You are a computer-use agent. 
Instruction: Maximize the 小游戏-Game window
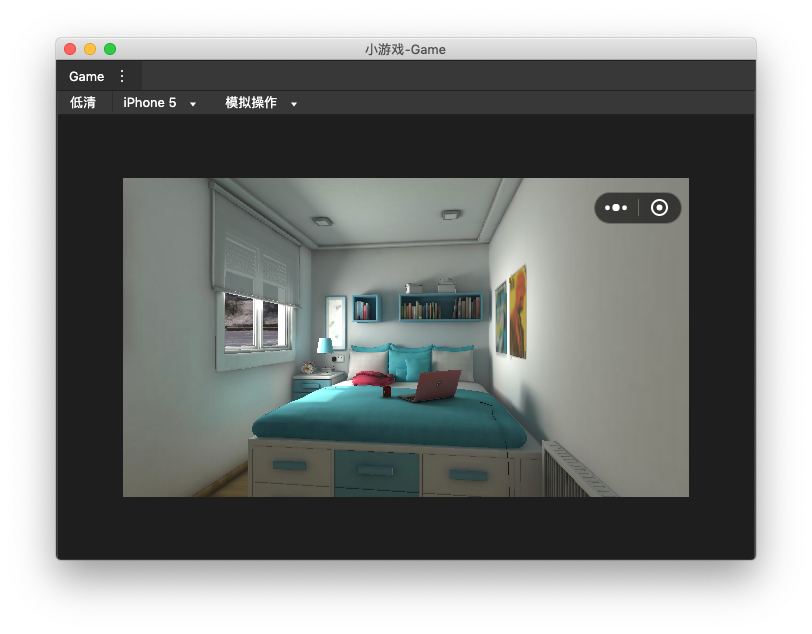coord(110,49)
